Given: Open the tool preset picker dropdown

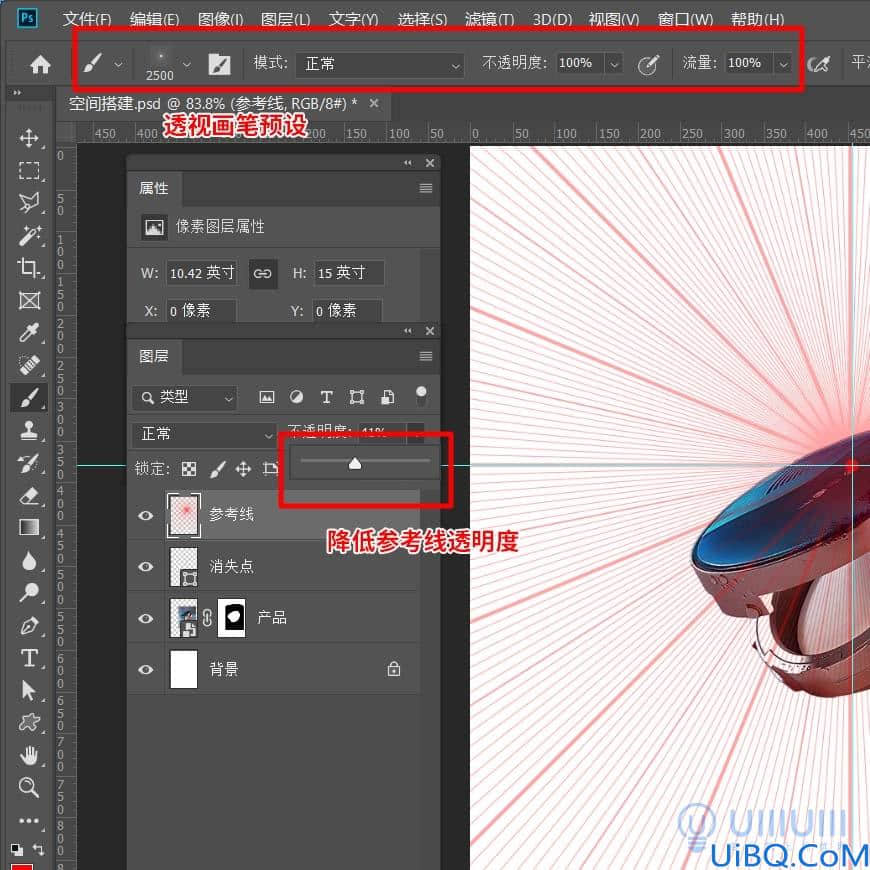Looking at the screenshot, I should tap(119, 64).
